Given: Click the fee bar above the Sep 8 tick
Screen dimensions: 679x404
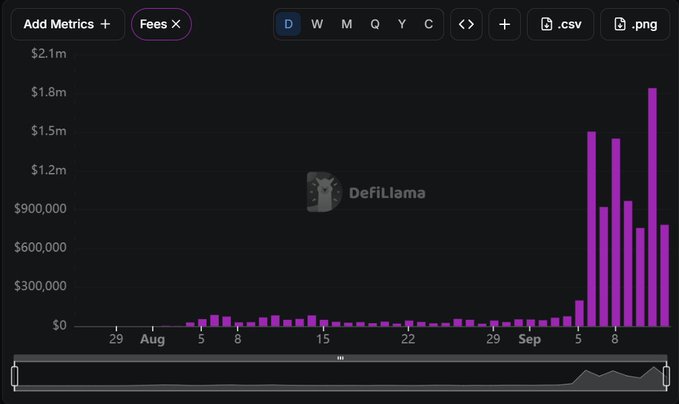Looking at the screenshot, I should coord(616,232).
